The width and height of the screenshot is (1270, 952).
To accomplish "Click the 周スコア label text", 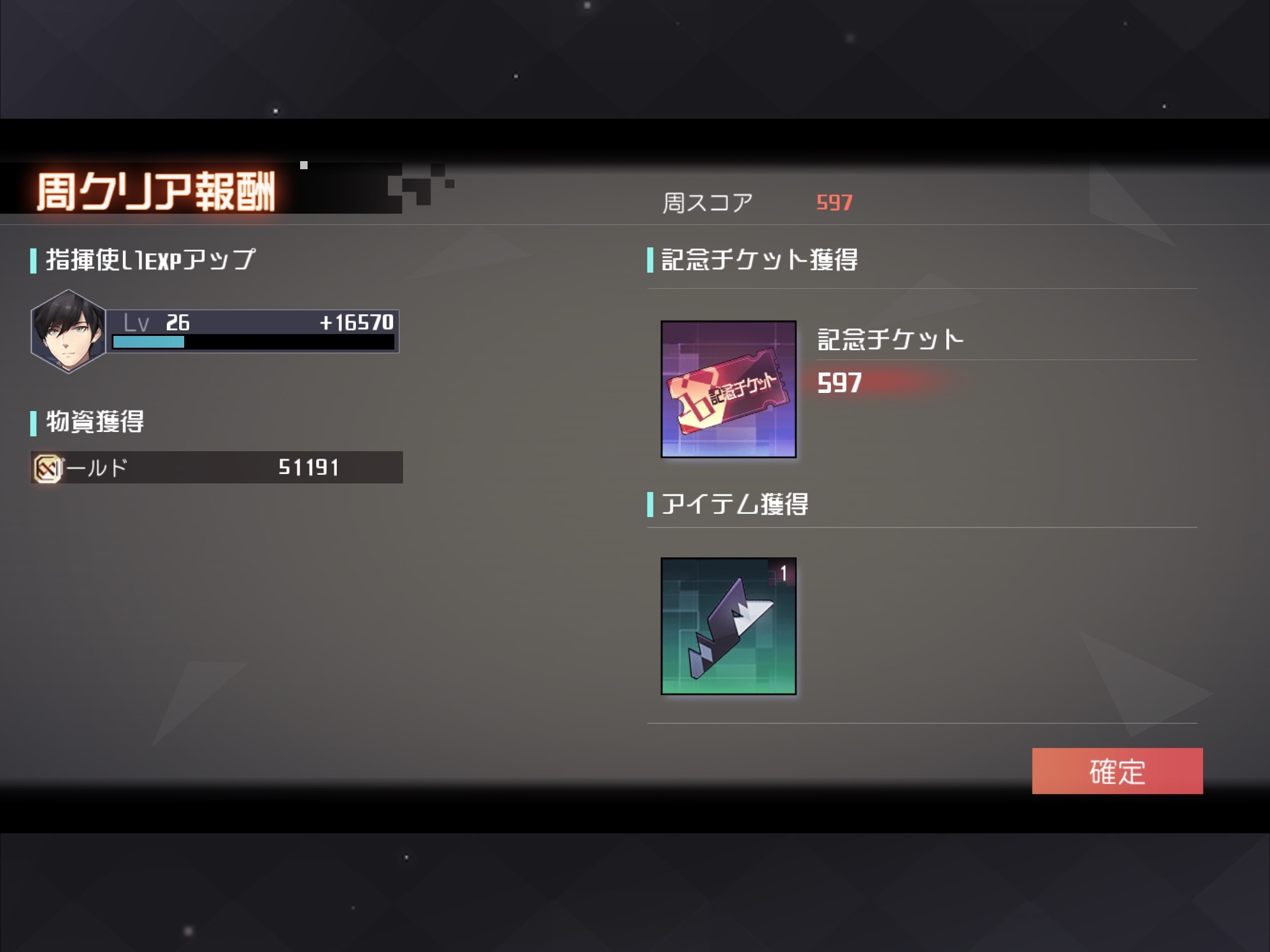I will pyautogui.click(x=708, y=203).
